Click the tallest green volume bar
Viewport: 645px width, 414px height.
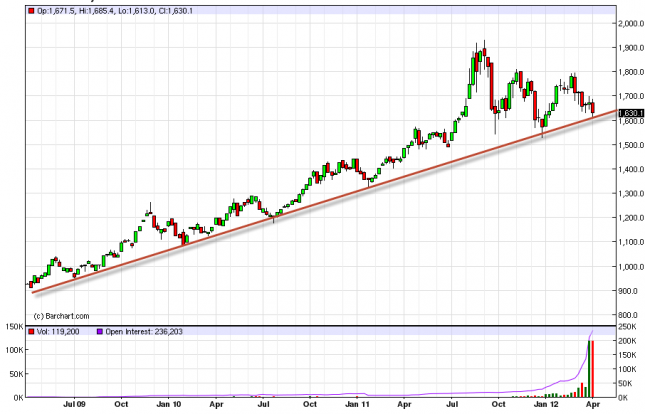coord(589,369)
